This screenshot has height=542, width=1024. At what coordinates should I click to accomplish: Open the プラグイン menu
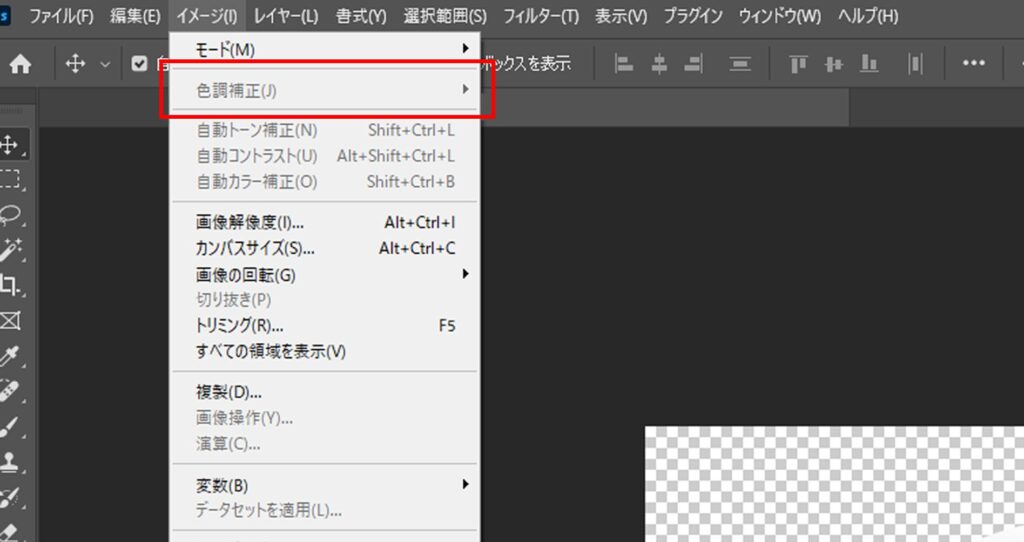693,16
